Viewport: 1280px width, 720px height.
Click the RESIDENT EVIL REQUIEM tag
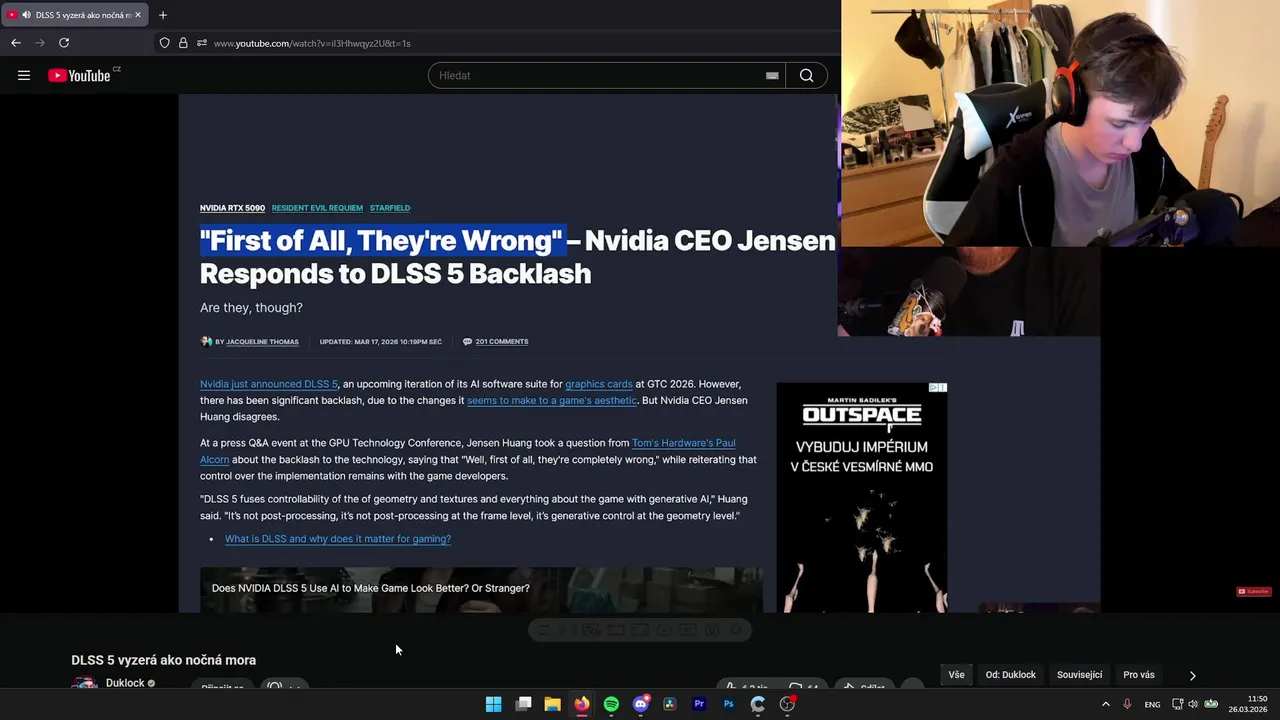(317, 208)
